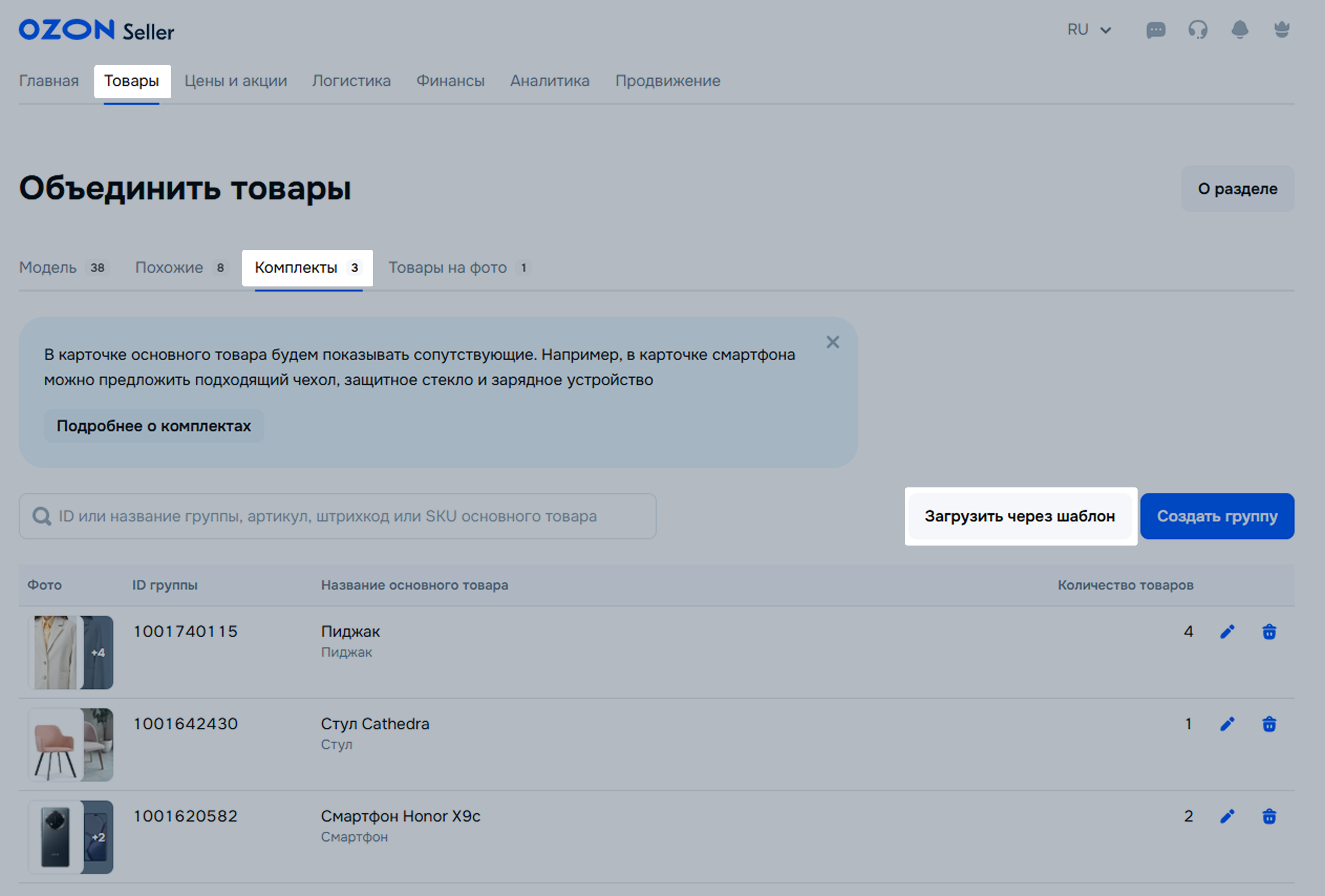Close the info banner about комплекты
Image resolution: width=1325 pixels, height=896 pixels.
[832, 342]
